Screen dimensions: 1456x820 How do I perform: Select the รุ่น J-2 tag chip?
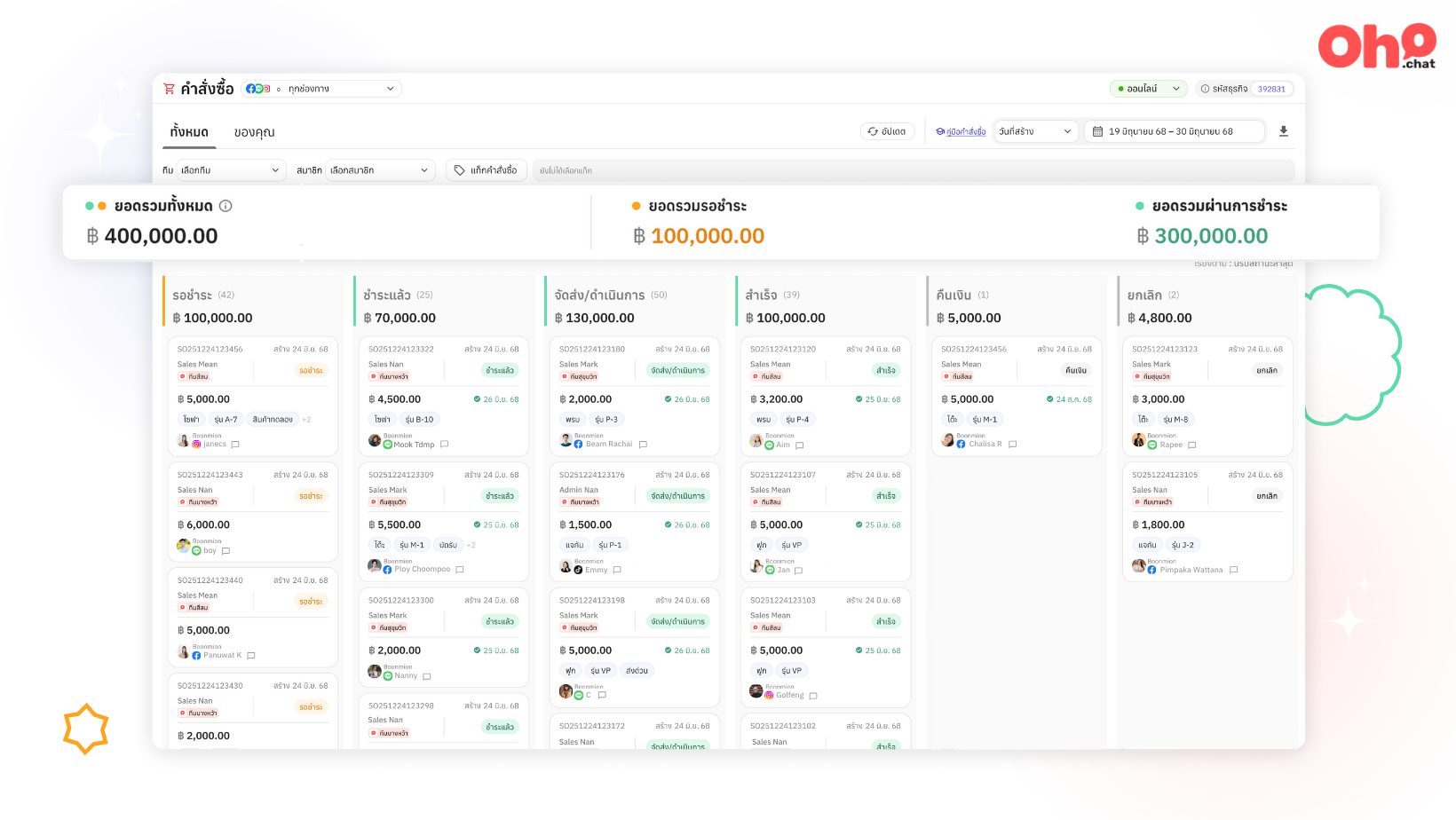click(x=1183, y=545)
